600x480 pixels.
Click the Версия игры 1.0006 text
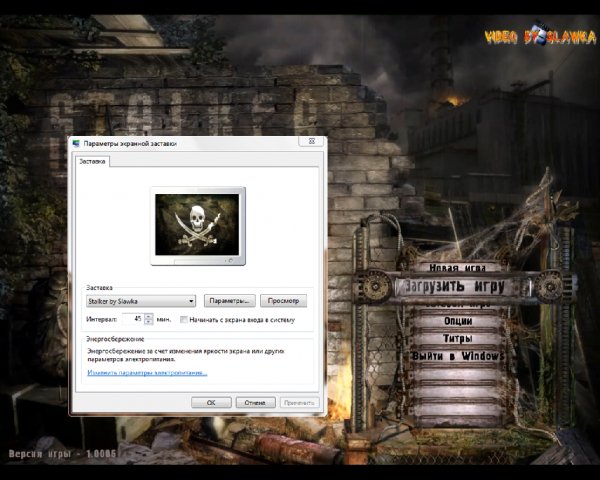62,454
